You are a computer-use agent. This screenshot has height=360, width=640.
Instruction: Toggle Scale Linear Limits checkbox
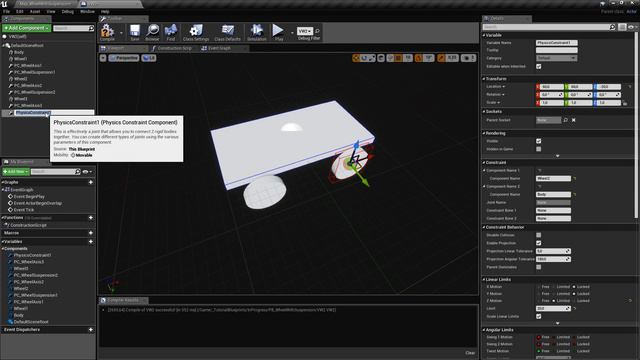click(x=539, y=317)
